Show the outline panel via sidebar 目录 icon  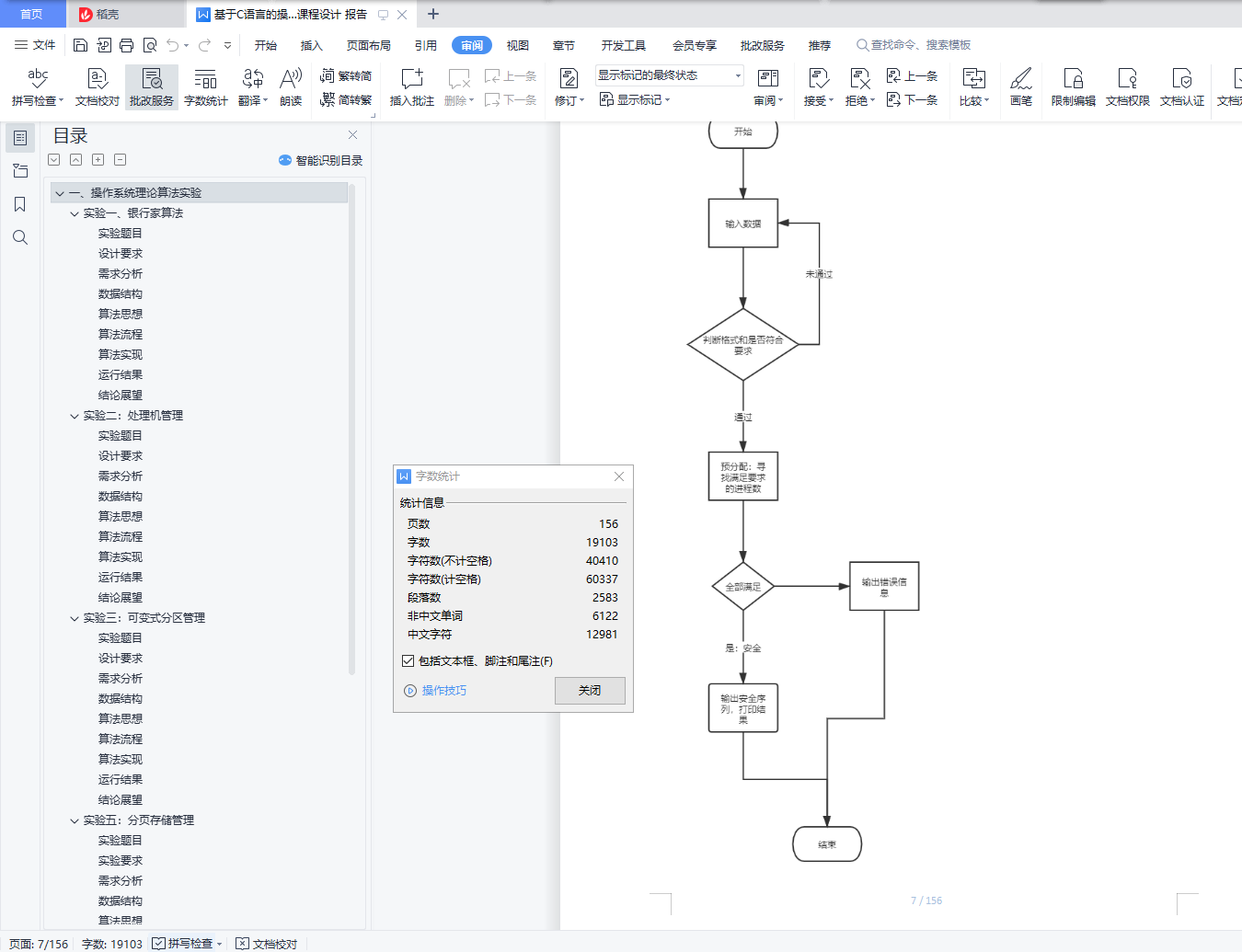[x=20, y=138]
